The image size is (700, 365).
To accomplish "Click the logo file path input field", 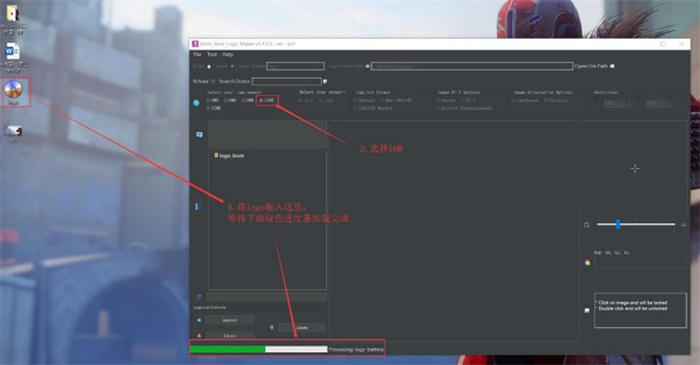I will [471, 66].
